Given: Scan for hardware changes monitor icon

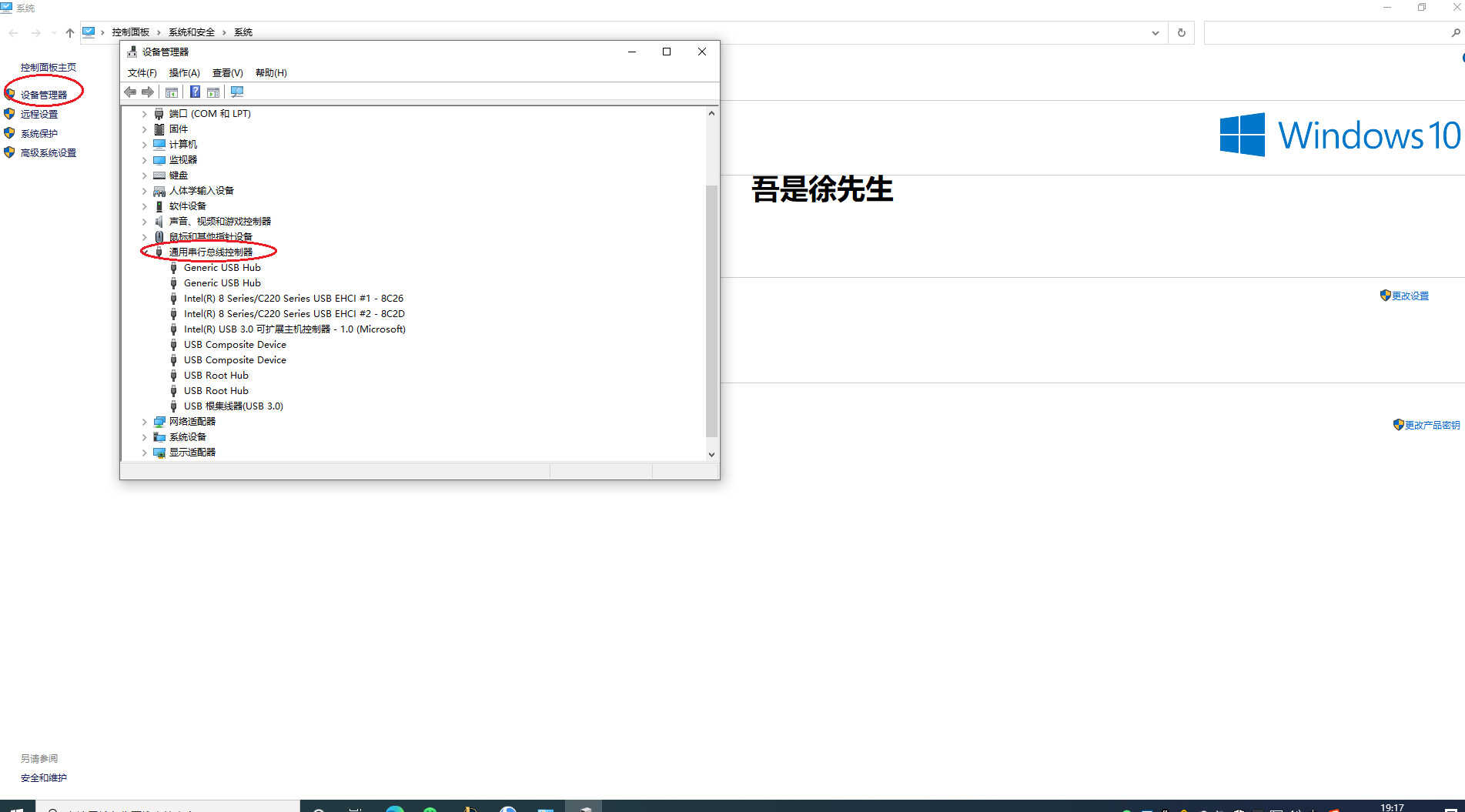Looking at the screenshot, I should click(237, 92).
